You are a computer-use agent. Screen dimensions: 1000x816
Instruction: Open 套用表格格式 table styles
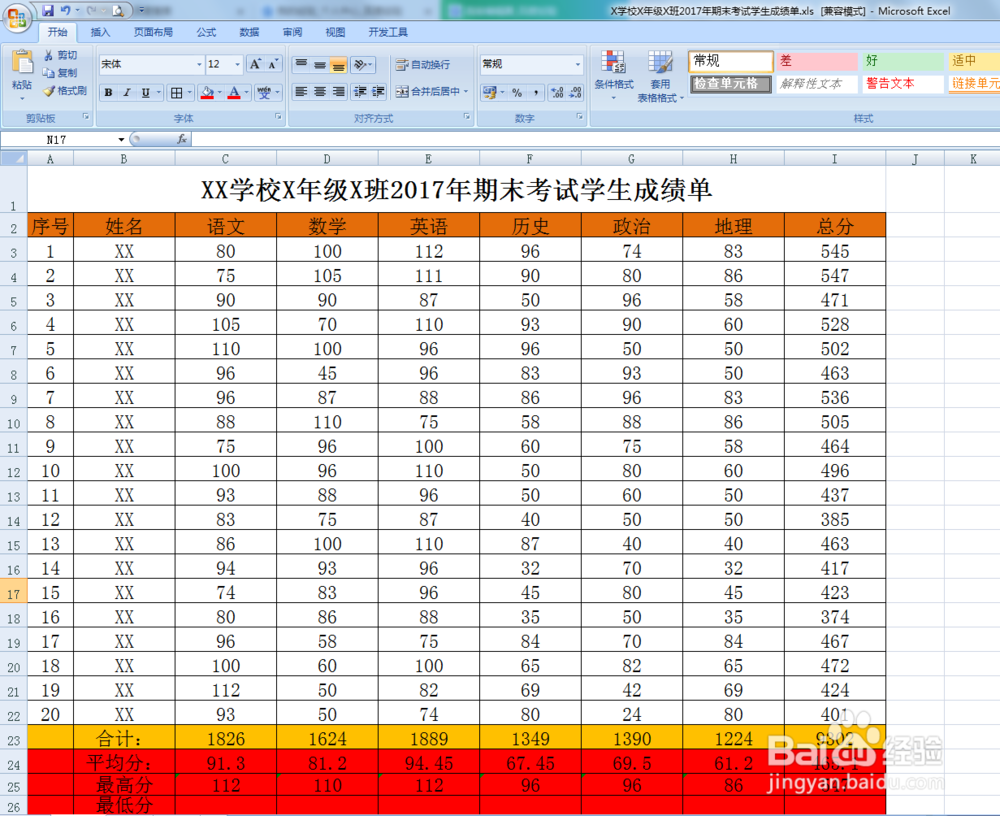[x=660, y=75]
